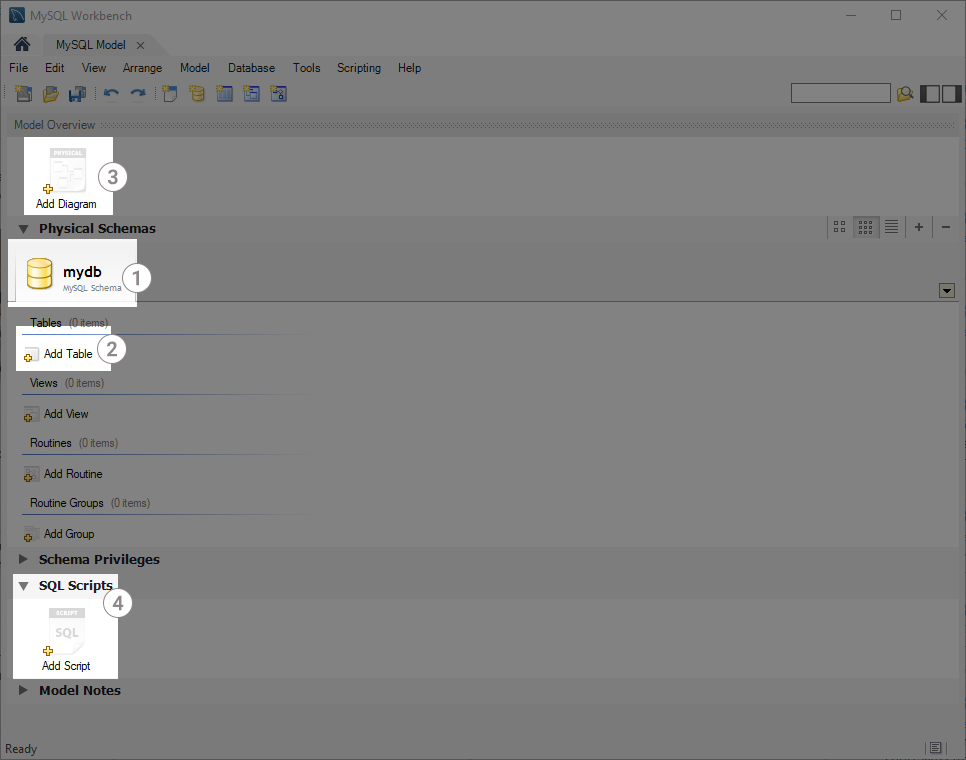The height and width of the screenshot is (760, 966).
Task: Click inside the search input field
Action: coord(840,93)
